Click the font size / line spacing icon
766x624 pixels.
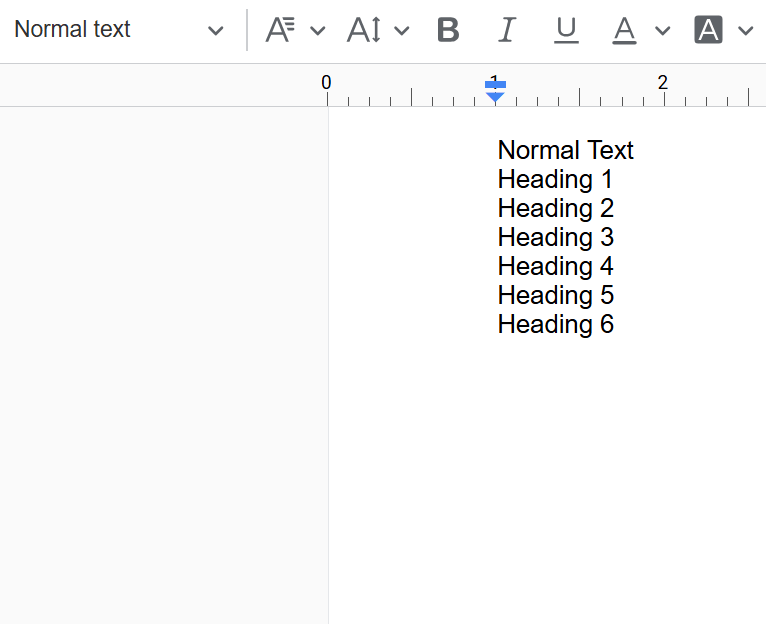364,30
